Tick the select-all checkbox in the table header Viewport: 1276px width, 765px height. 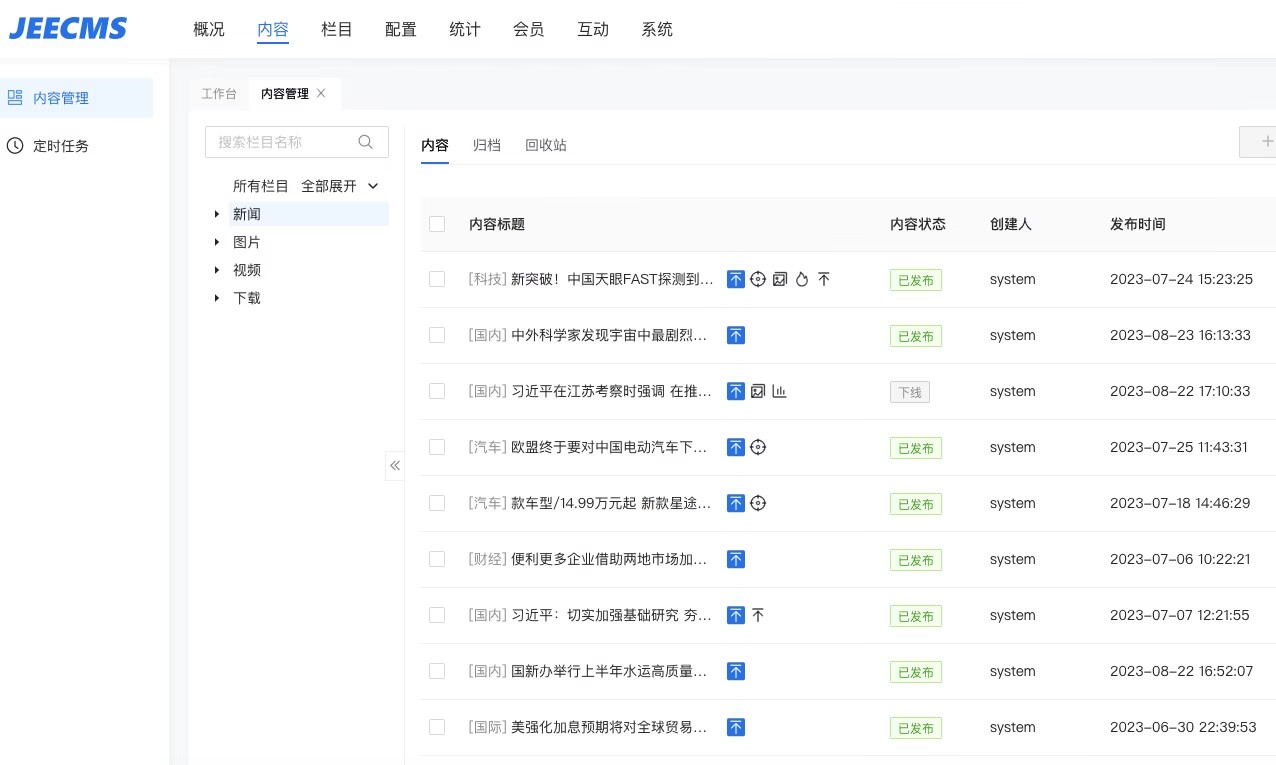click(x=437, y=224)
